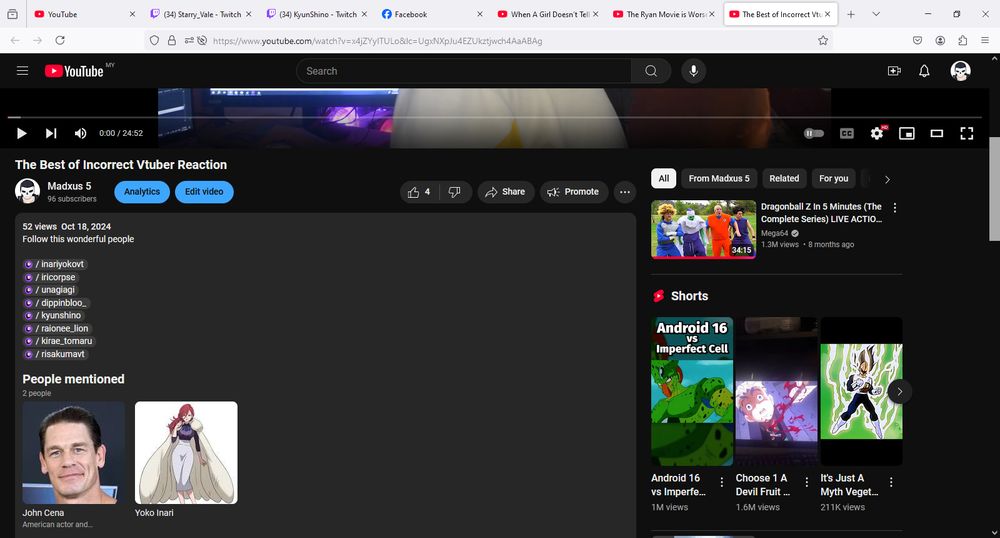Open the inariyokovt Twitch link
Screen dimensions: 1000x538
pos(54,264)
